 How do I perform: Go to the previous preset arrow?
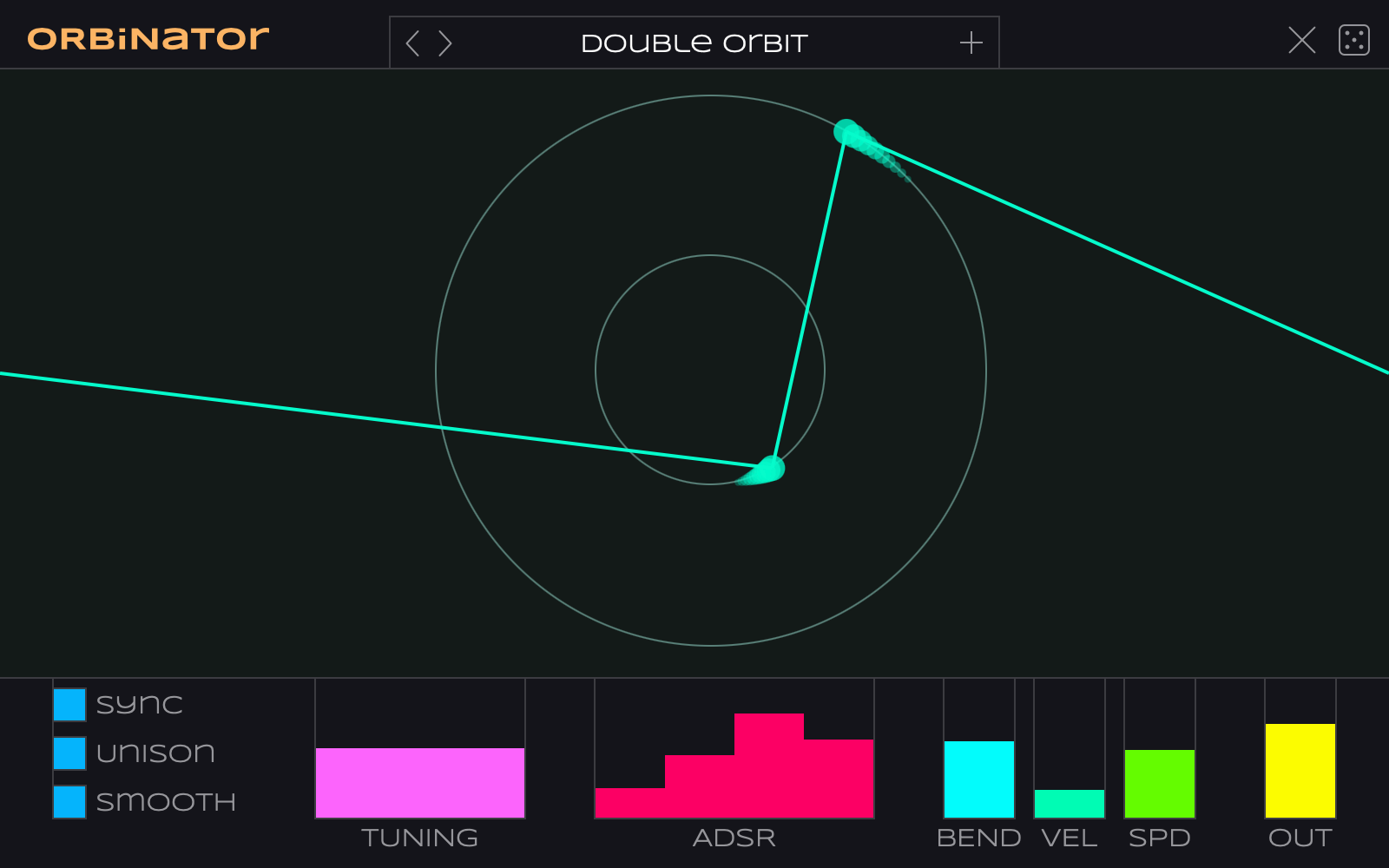coord(413,43)
